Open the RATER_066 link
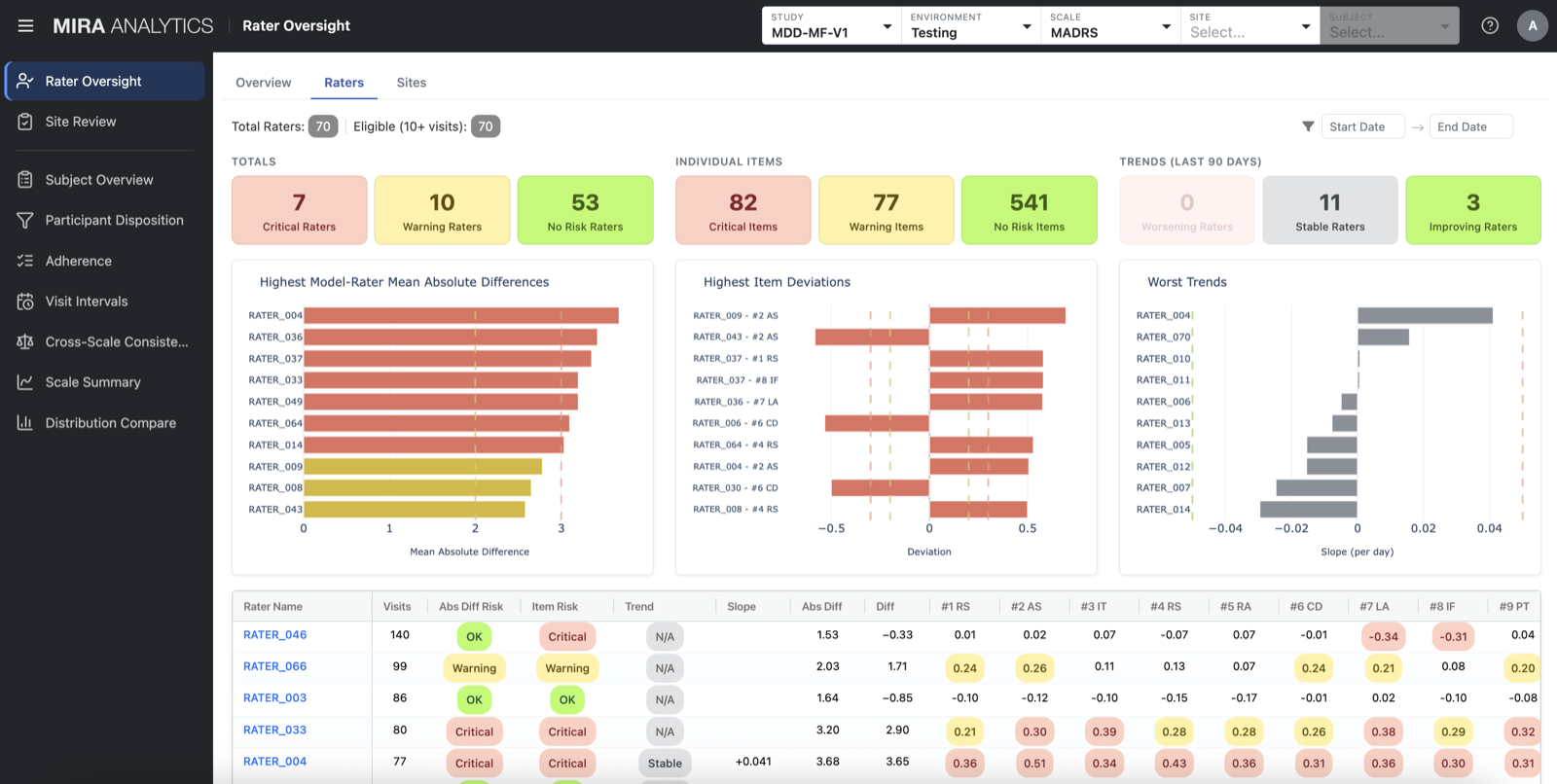Screen dimensions: 1557x784 click(x=274, y=666)
